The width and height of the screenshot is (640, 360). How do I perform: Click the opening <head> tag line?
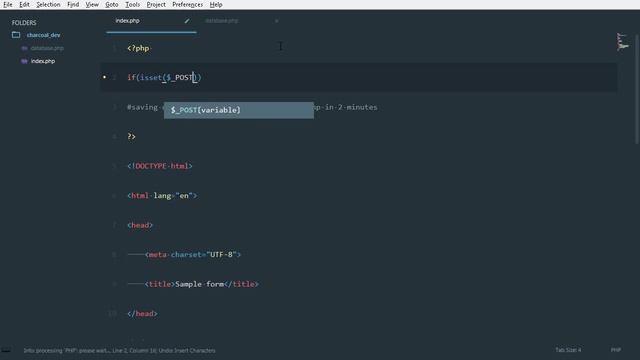coord(140,225)
